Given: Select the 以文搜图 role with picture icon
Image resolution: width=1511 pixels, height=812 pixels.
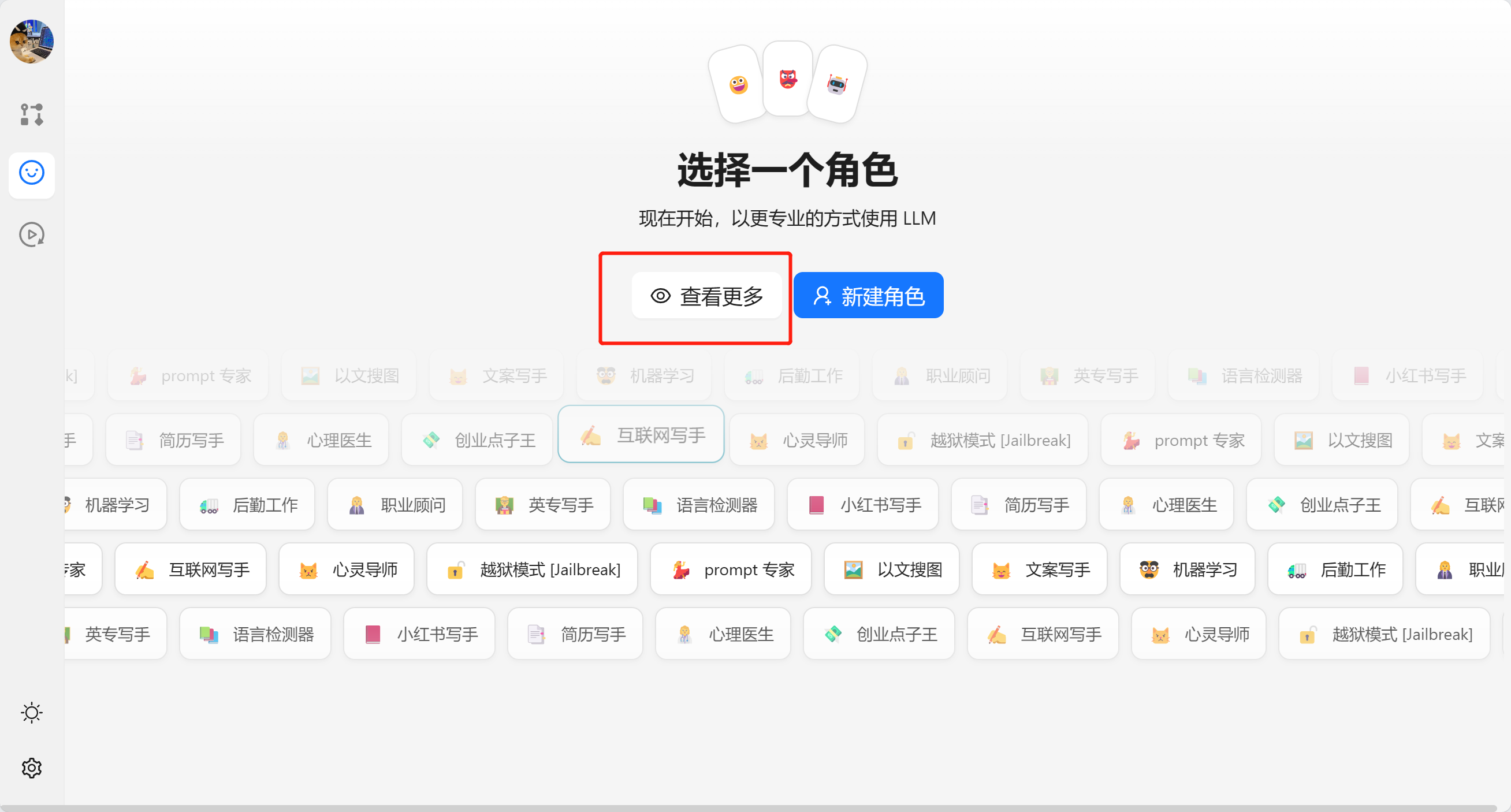Looking at the screenshot, I should point(892,569).
